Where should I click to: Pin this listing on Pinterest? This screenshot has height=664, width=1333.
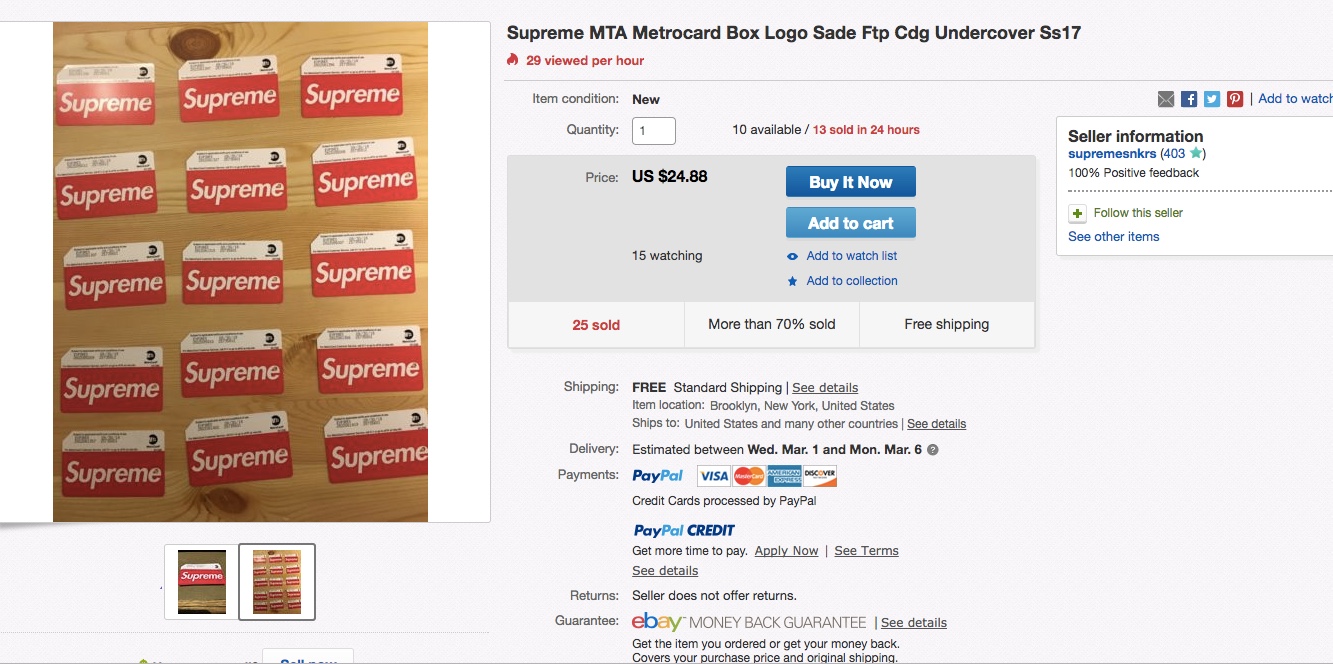point(1235,99)
